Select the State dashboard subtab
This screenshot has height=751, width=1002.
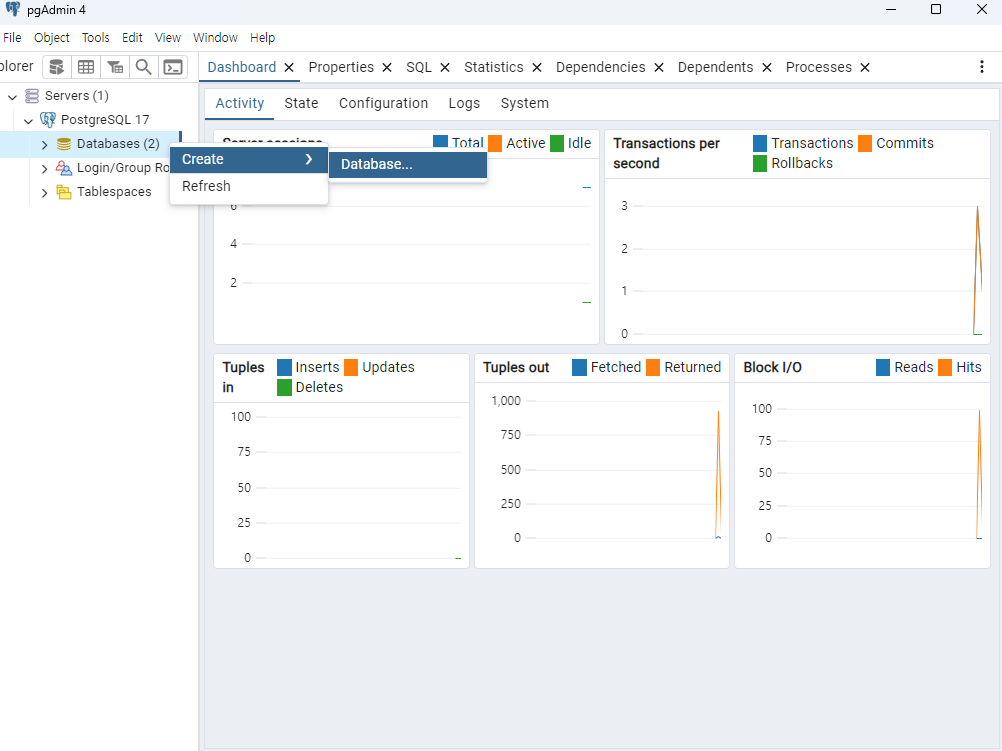301,104
